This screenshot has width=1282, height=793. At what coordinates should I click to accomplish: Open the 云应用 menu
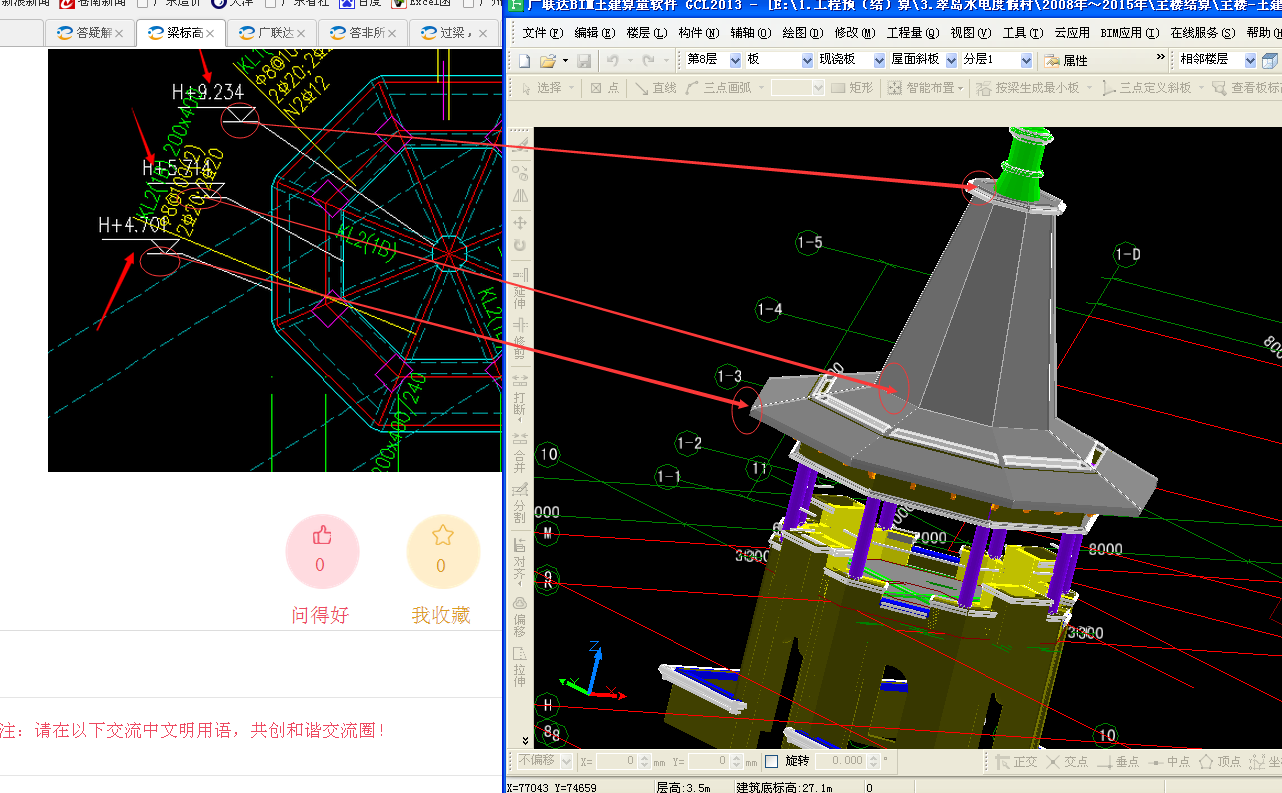(x=1072, y=33)
